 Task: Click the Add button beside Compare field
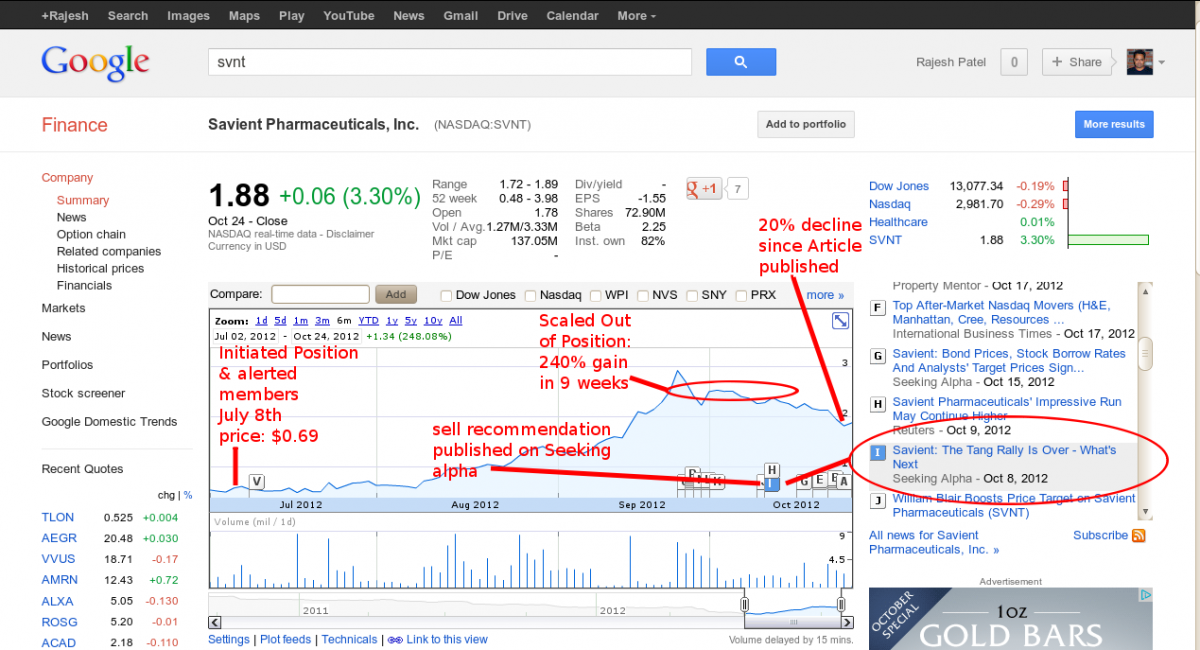point(396,295)
